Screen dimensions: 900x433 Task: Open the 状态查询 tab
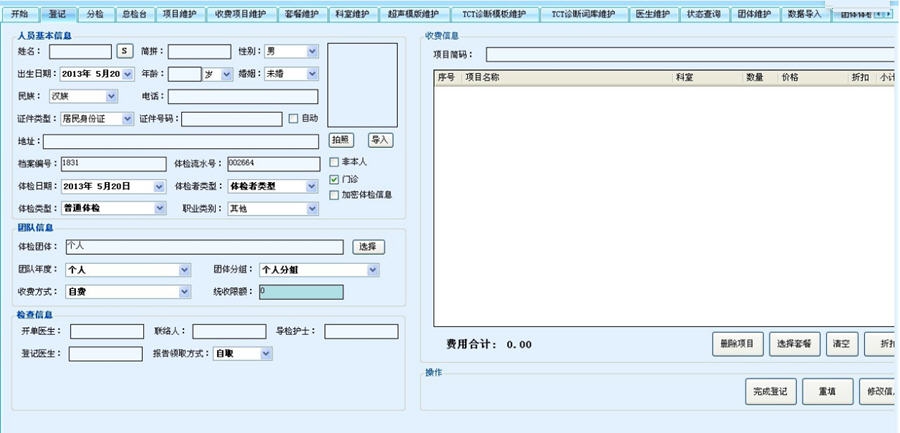[704, 14]
